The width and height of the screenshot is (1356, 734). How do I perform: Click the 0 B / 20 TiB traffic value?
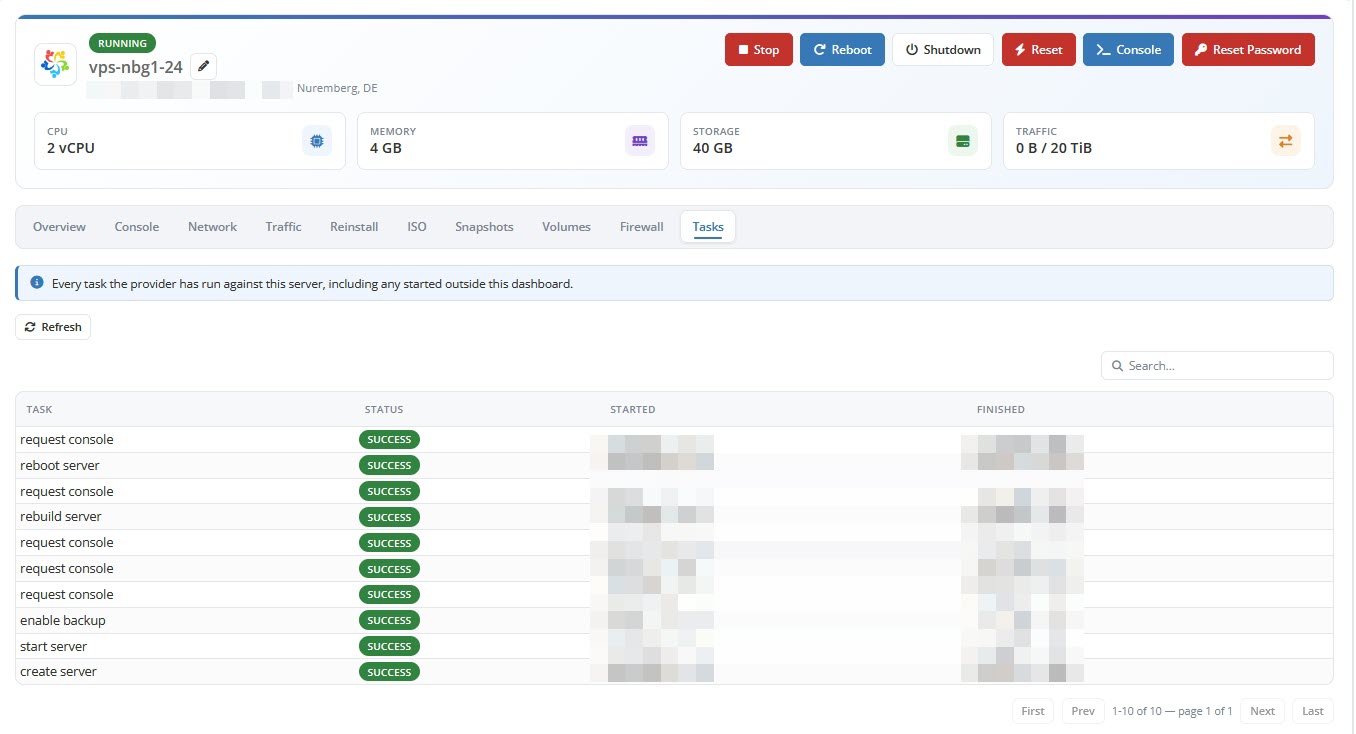coord(1054,148)
